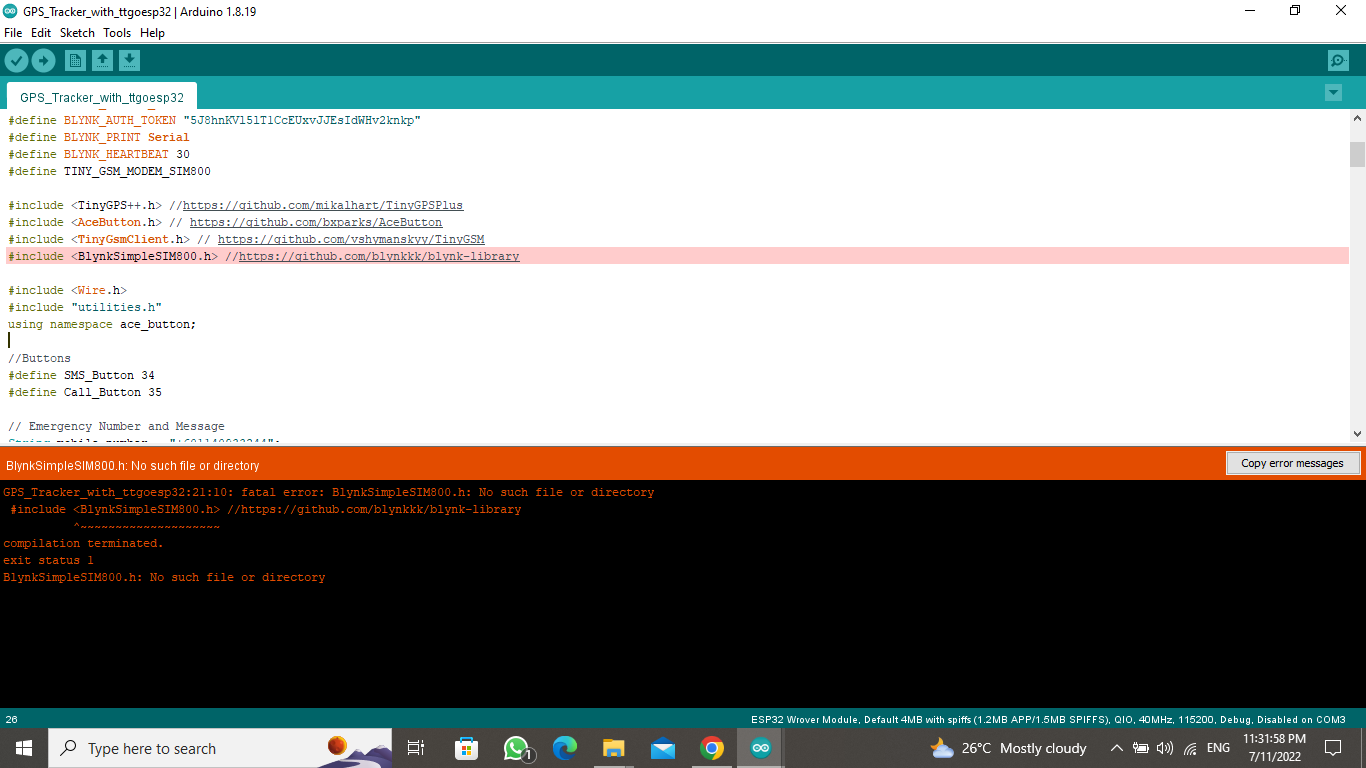1366x768 pixels.
Task: Open weather widget showing 26°C
Action: (1008, 748)
